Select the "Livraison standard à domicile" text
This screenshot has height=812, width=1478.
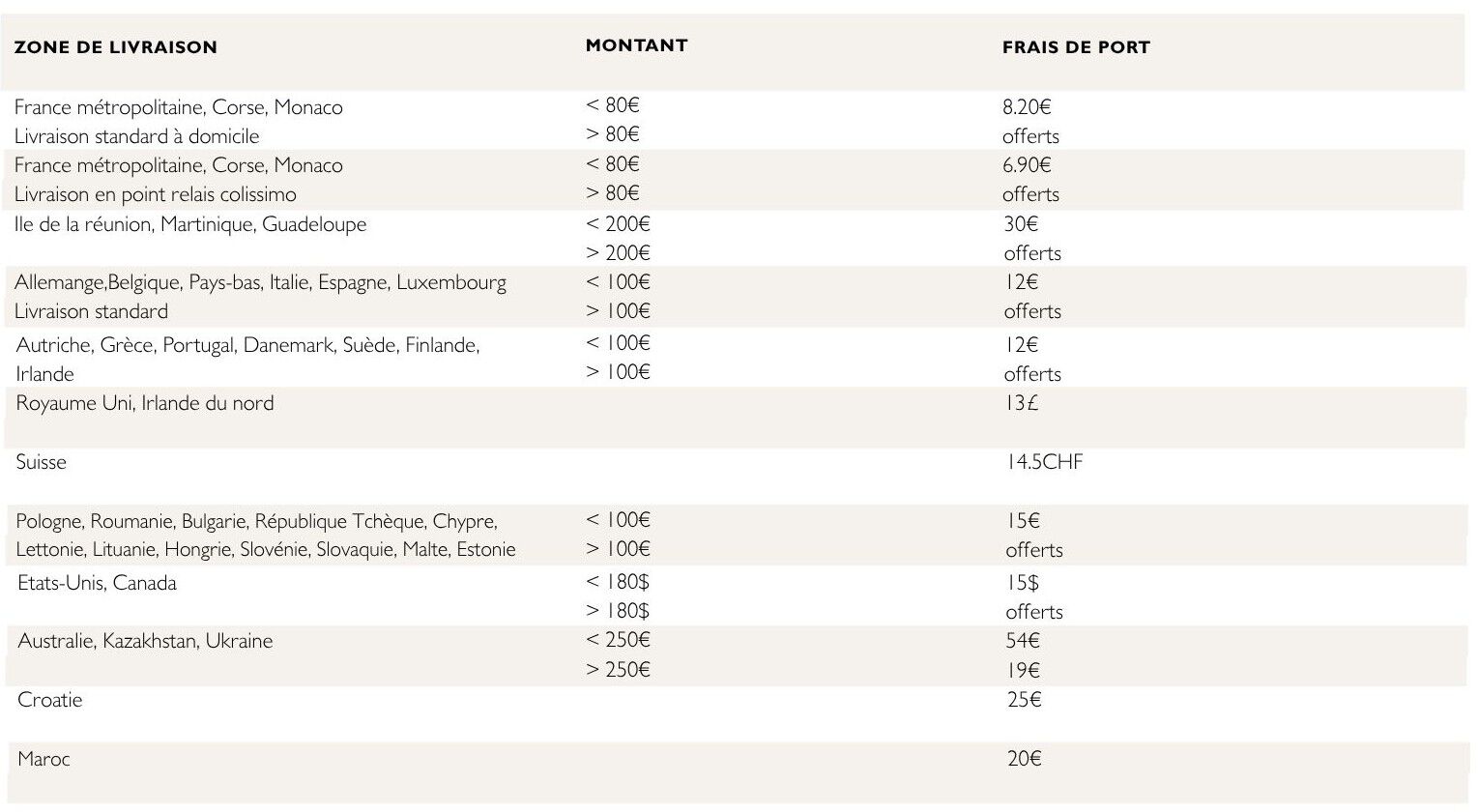(x=136, y=136)
